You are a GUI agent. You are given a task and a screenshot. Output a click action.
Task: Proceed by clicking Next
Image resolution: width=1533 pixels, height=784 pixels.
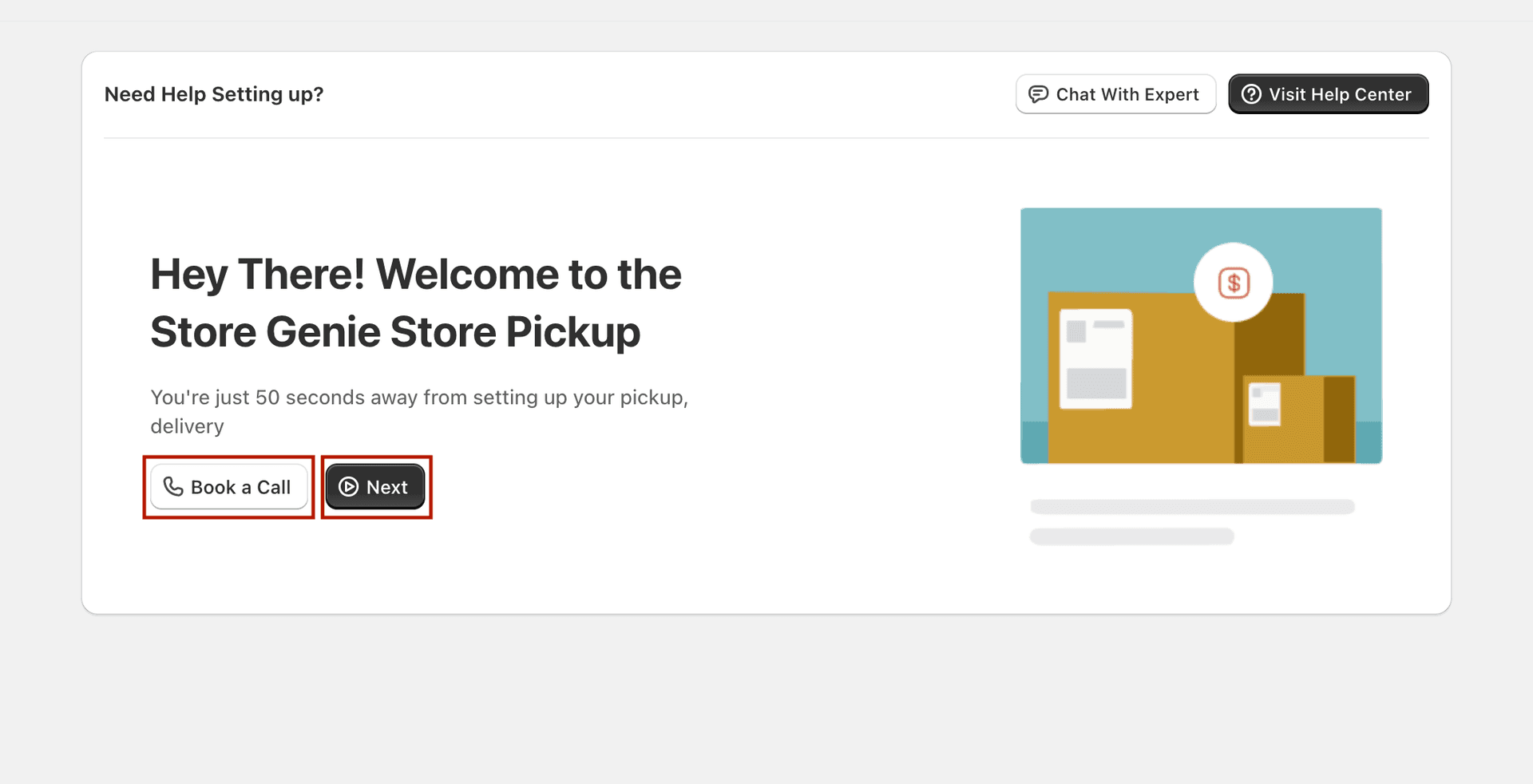coord(375,486)
